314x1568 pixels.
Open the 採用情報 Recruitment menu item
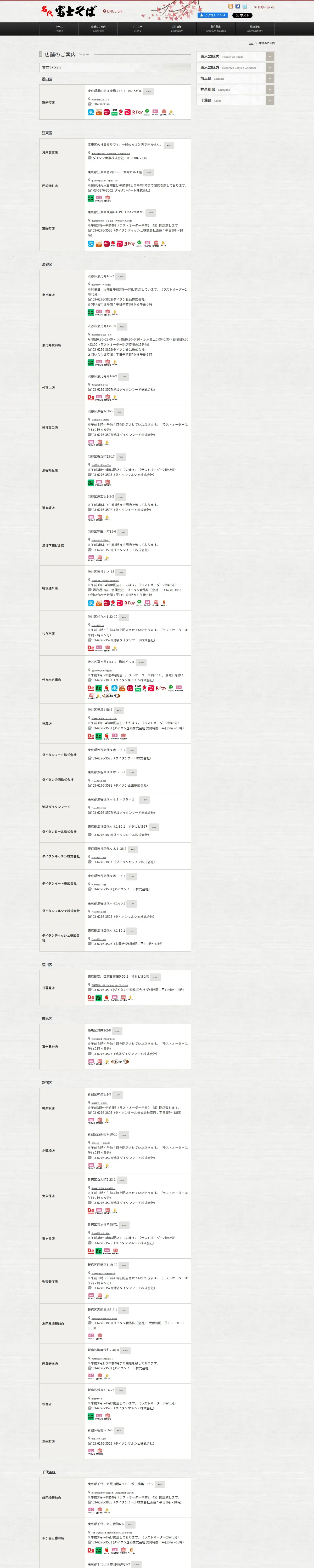(x=254, y=28)
